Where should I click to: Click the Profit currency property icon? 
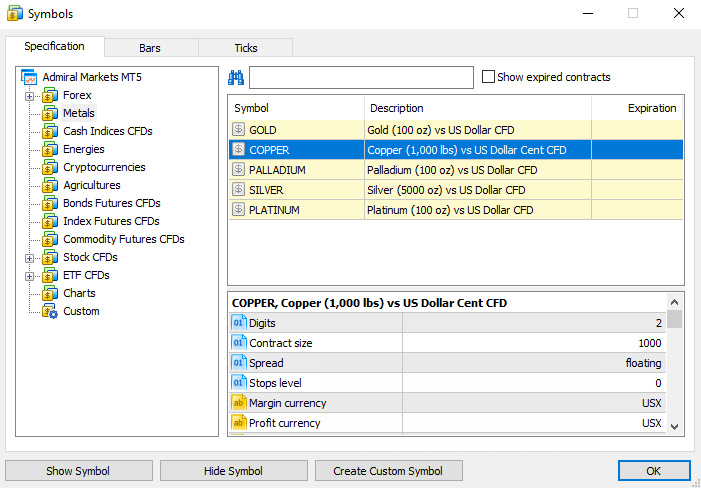(x=239, y=423)
